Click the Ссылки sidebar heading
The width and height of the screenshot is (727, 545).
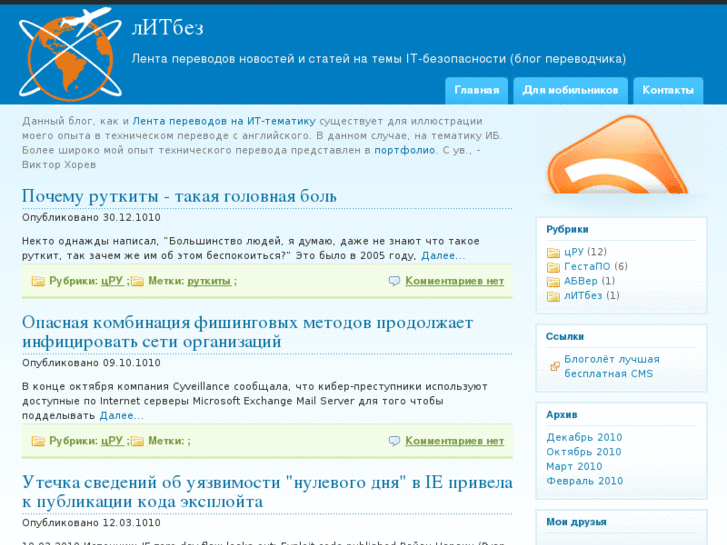tap(565, 337)
